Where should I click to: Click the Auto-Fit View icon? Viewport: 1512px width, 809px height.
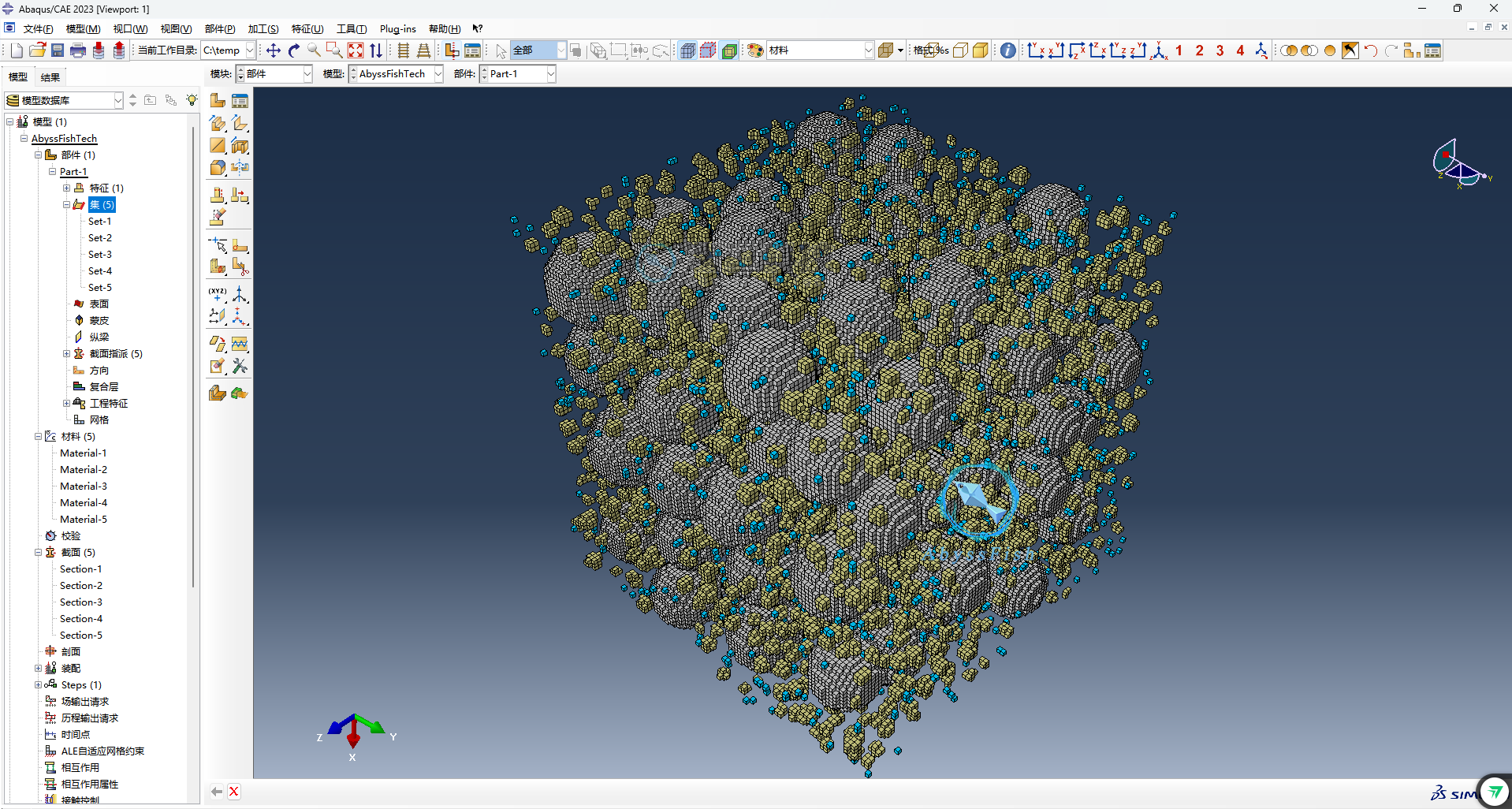point(356,50)
